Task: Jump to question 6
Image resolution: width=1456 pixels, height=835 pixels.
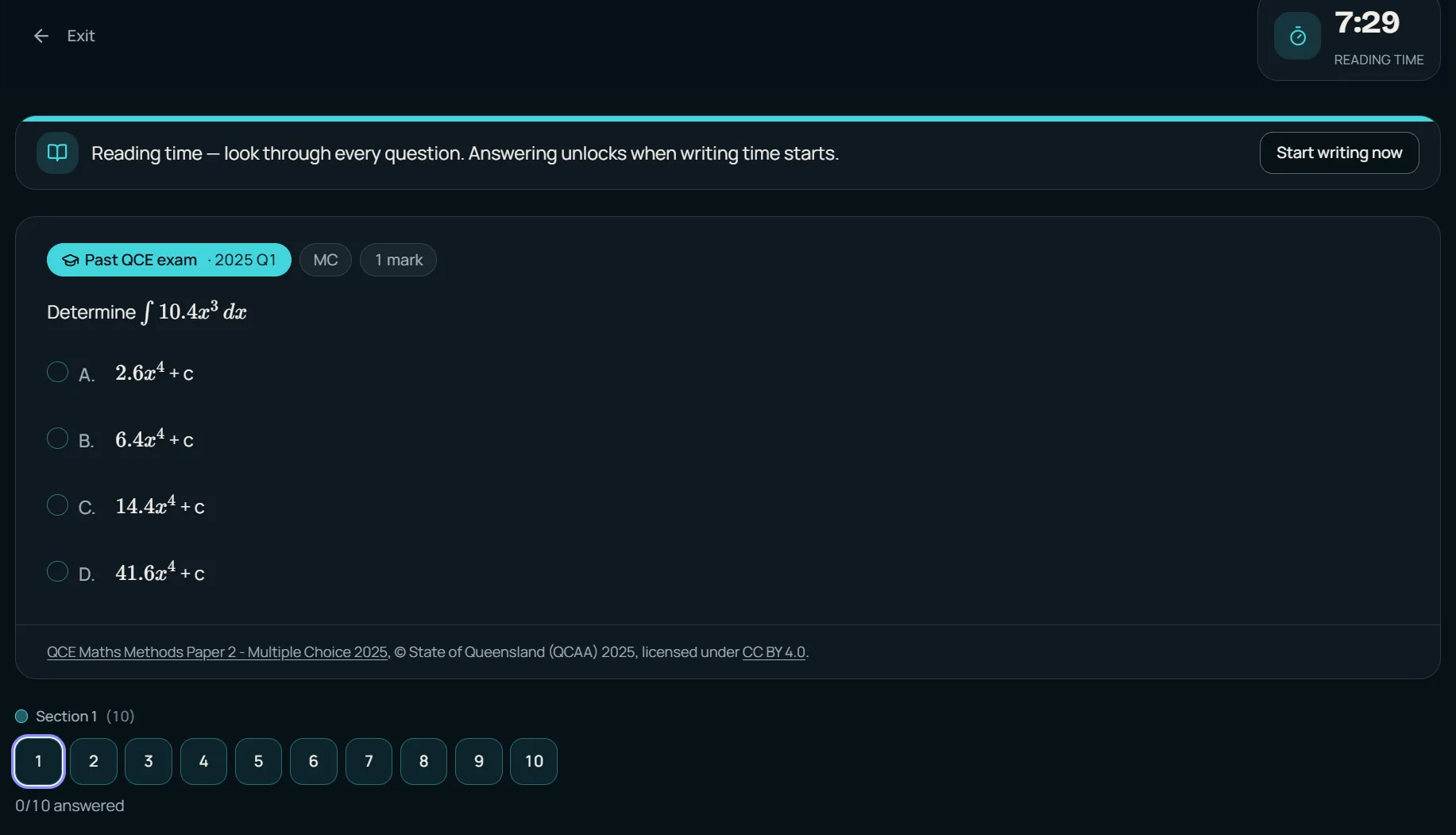Action: coord(314,761)
